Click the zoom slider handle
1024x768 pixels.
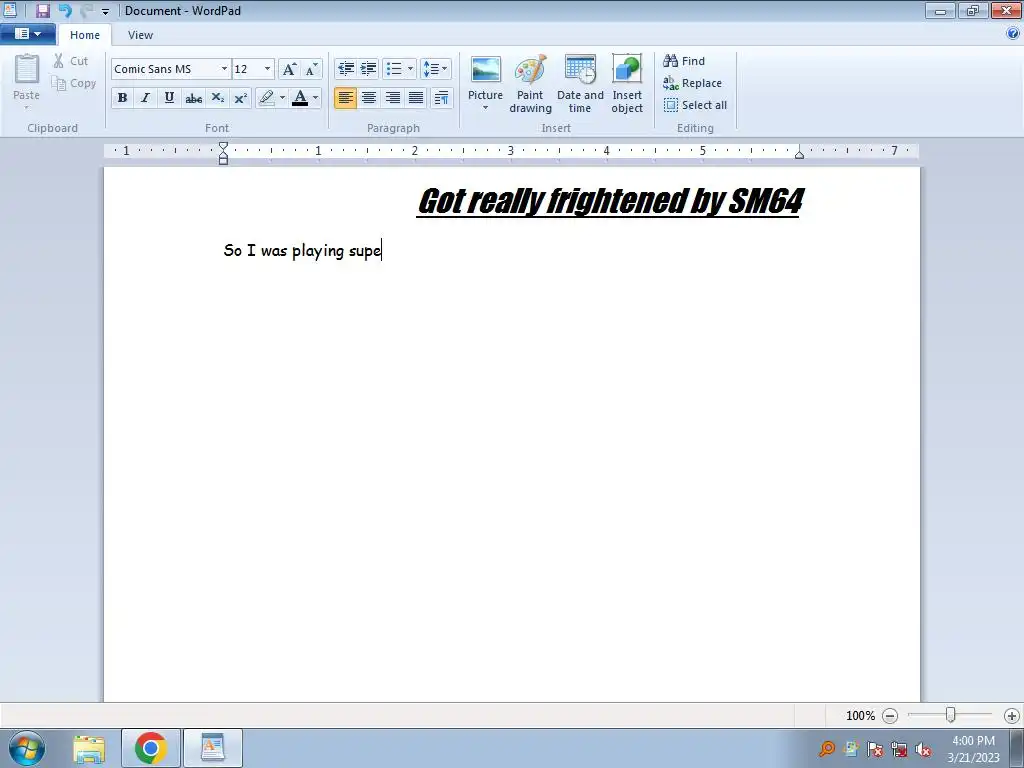[x=951, y=715]
